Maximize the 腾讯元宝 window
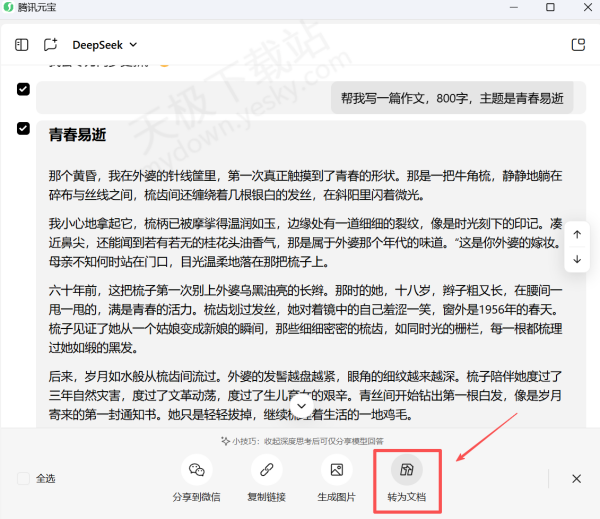600x519 pixels. point(550,8)
